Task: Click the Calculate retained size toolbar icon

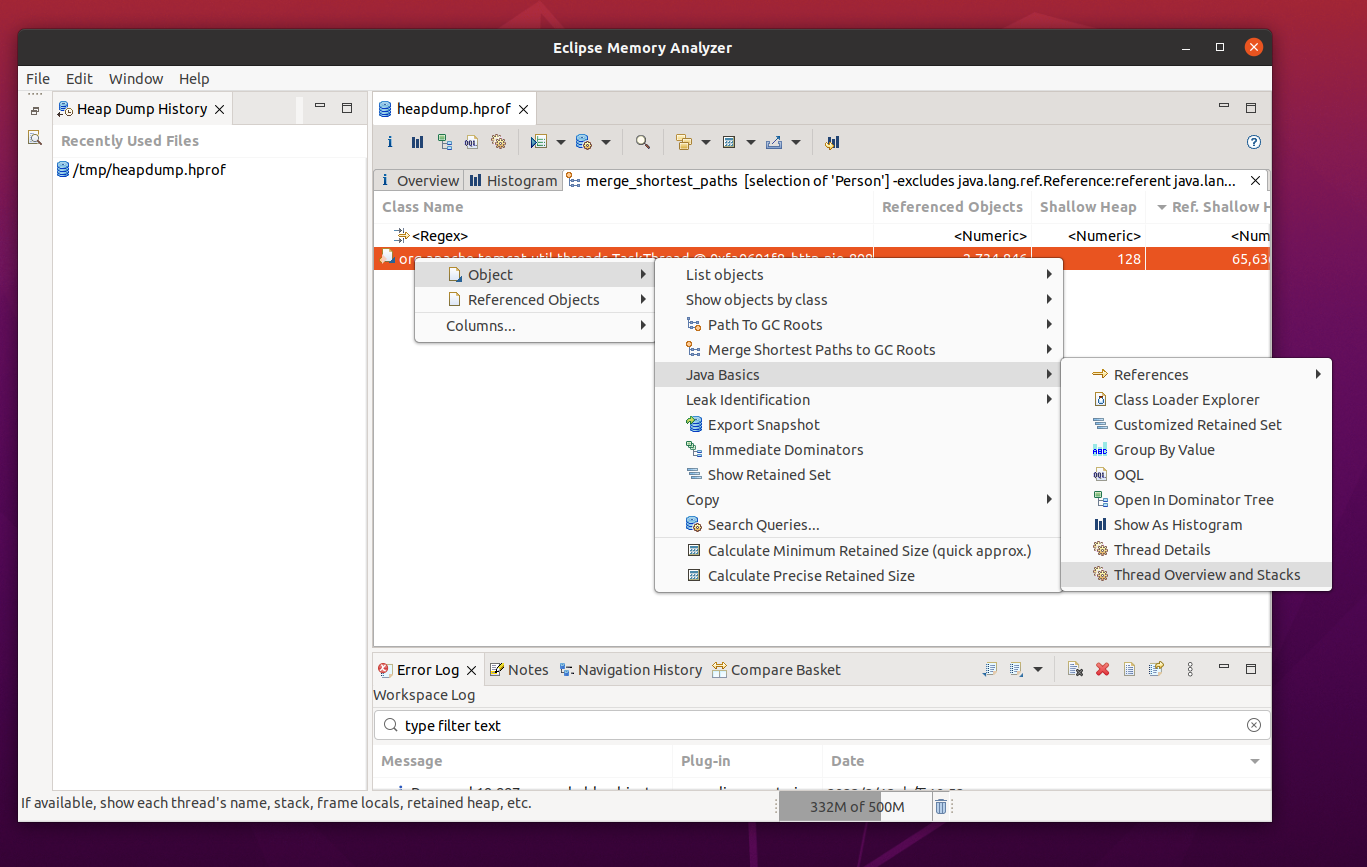Action: 729,142
